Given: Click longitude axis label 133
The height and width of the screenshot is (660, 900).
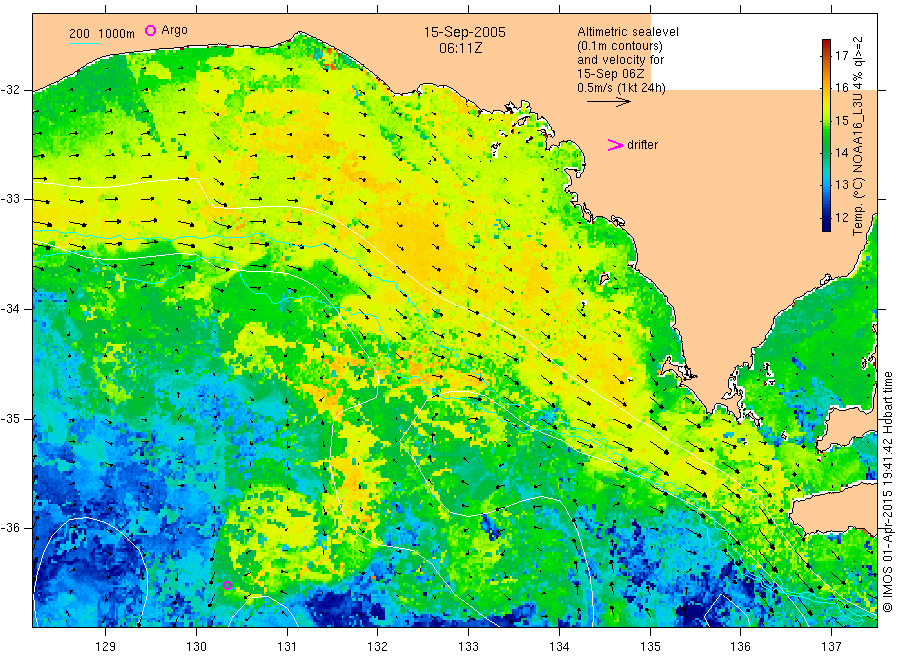Looking at the screenshot, I should 468,647.
